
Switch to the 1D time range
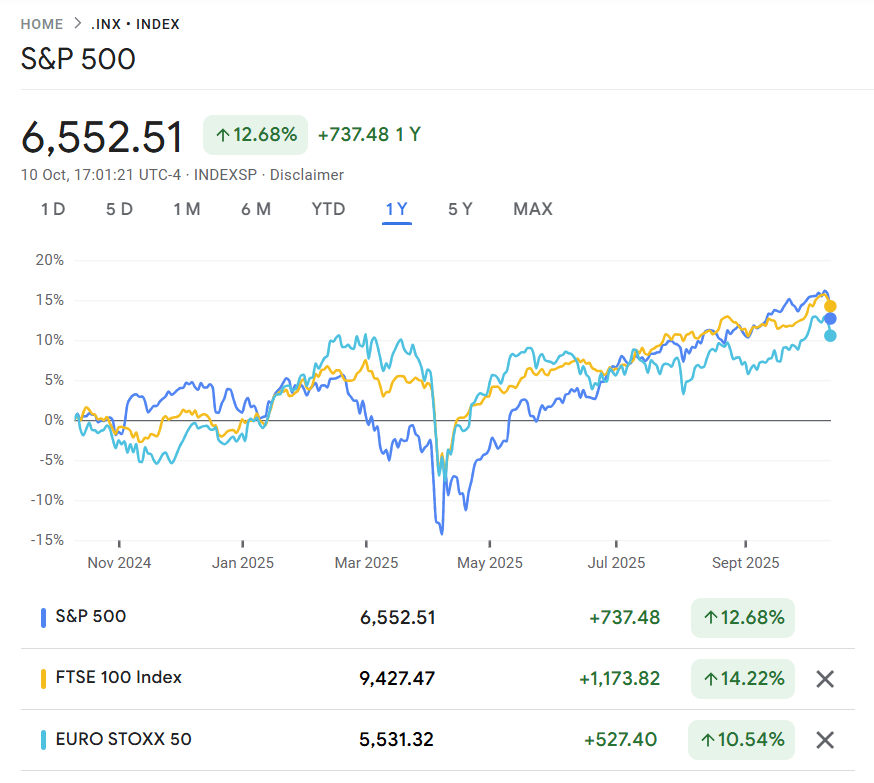tap(53, 209)
